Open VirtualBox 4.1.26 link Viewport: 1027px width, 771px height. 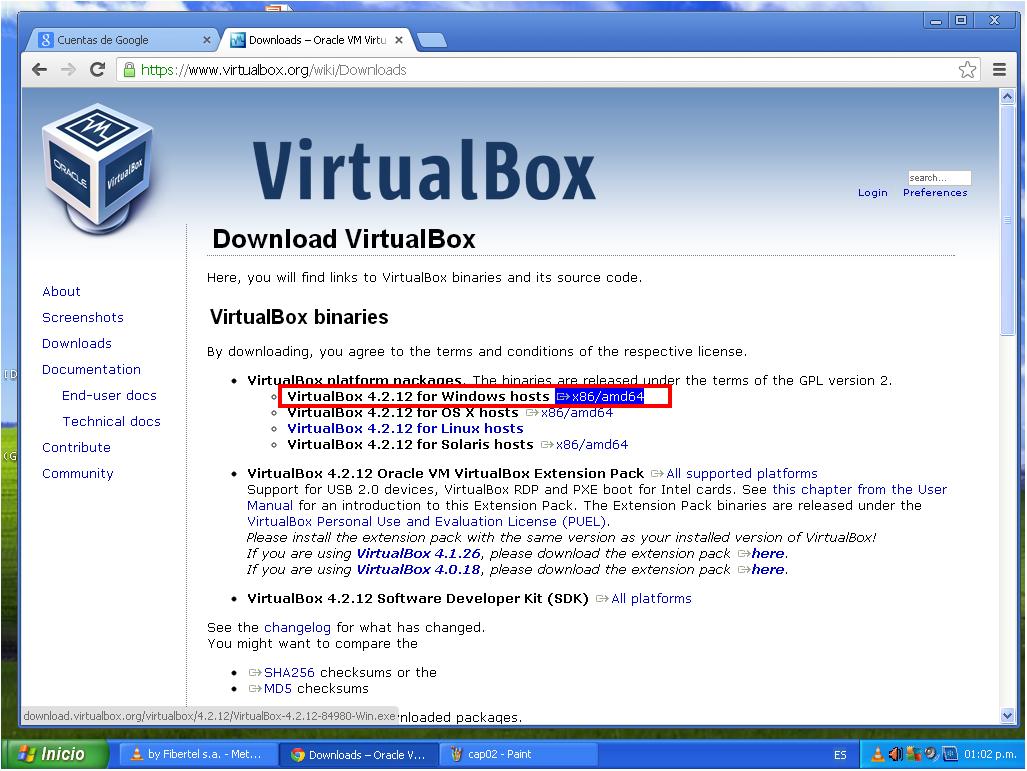tap(419, 554)
